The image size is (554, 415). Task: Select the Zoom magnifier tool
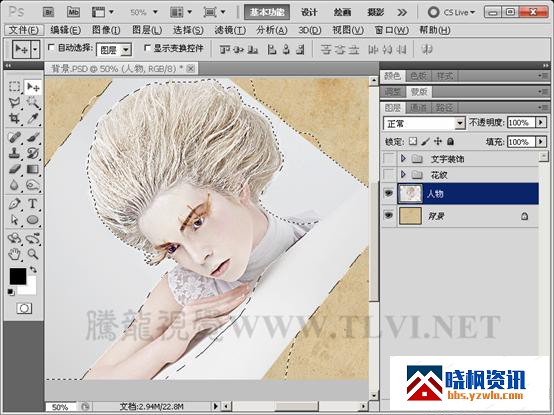(33, 254)
